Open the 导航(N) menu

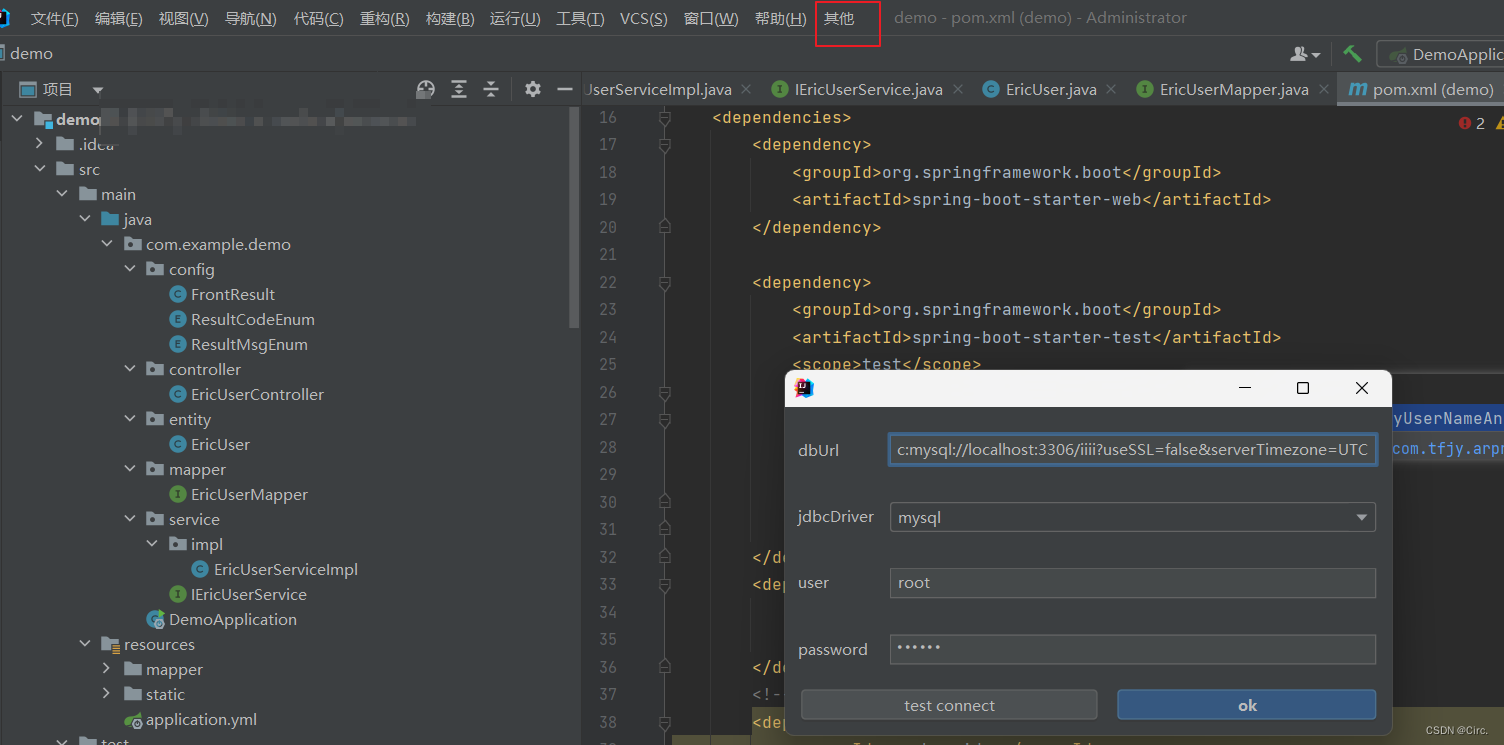click(250, 19)
